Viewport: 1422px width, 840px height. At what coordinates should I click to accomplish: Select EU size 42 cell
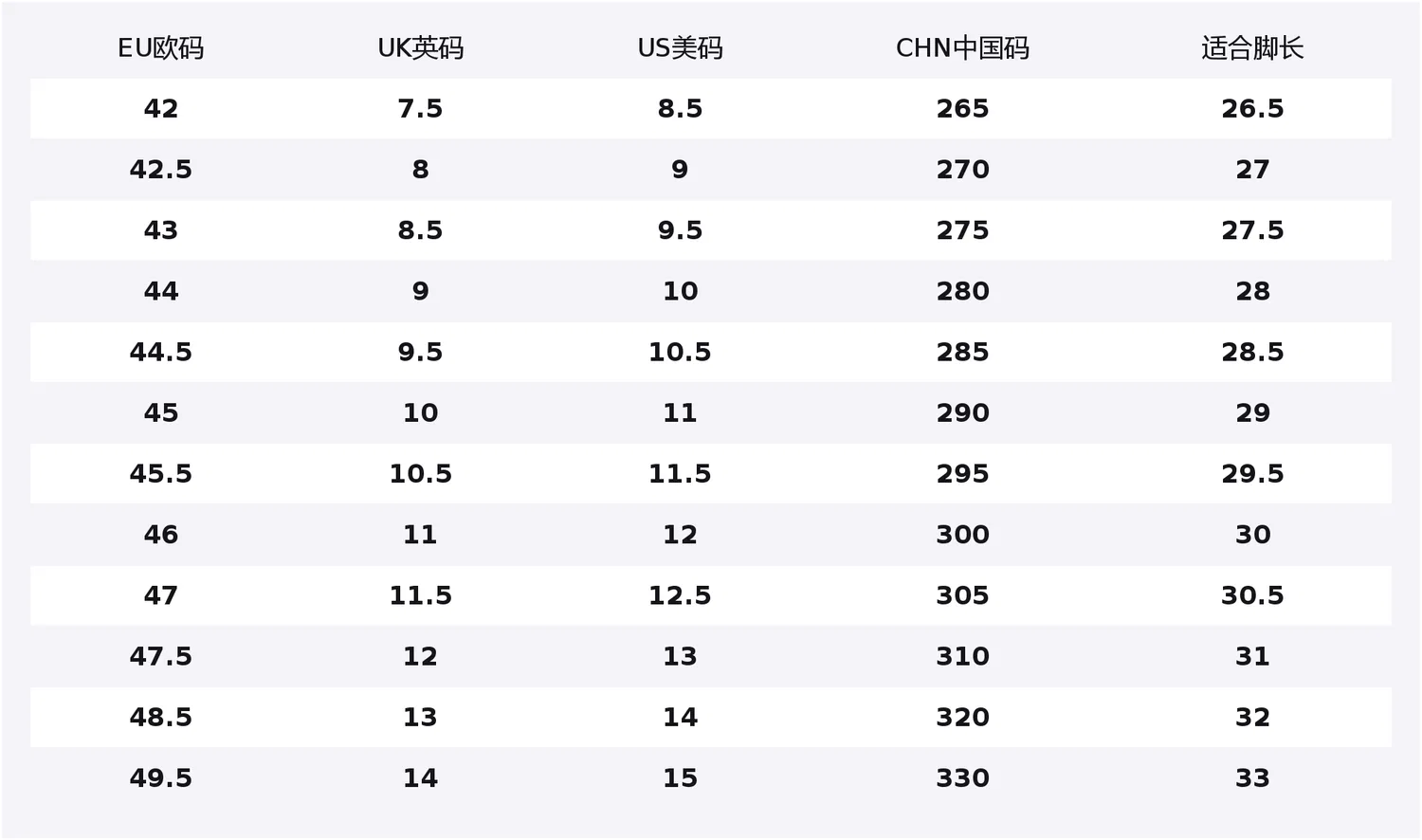(x=160, y=109)
